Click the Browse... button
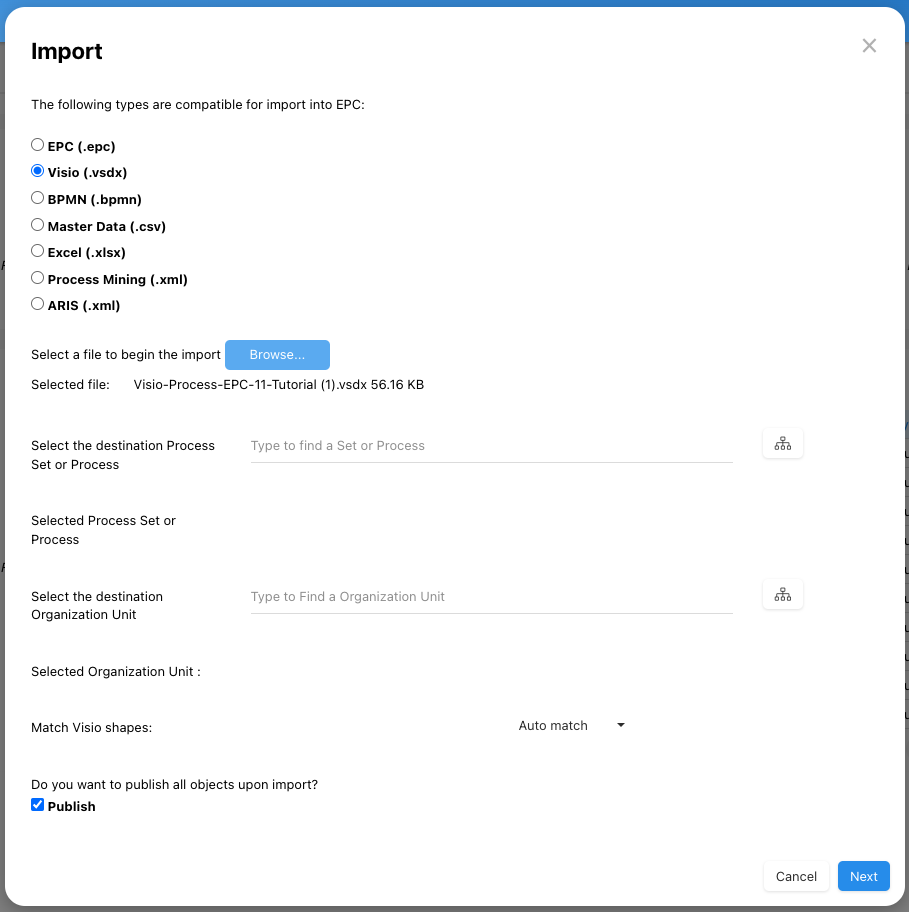Screen dimensions: 909x912 tap(277, 355)
